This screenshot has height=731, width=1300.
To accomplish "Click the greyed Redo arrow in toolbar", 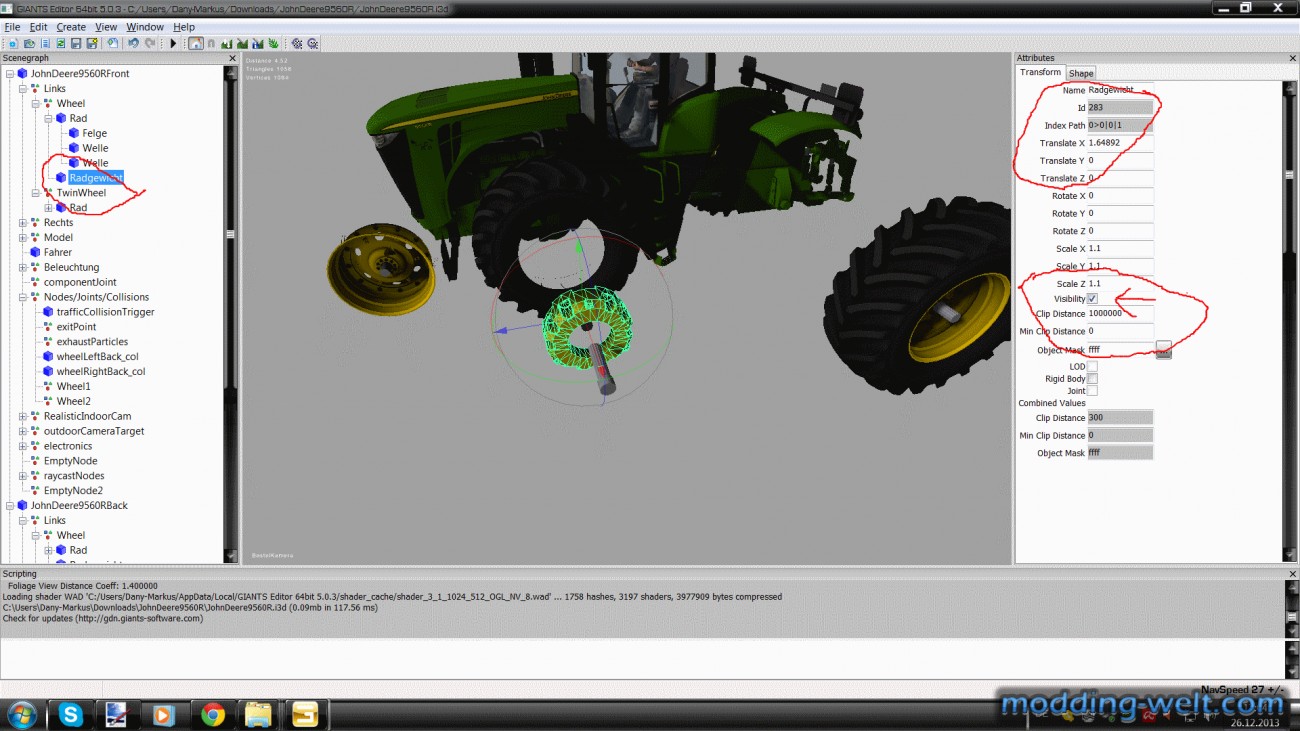I will tap(150, 43).
